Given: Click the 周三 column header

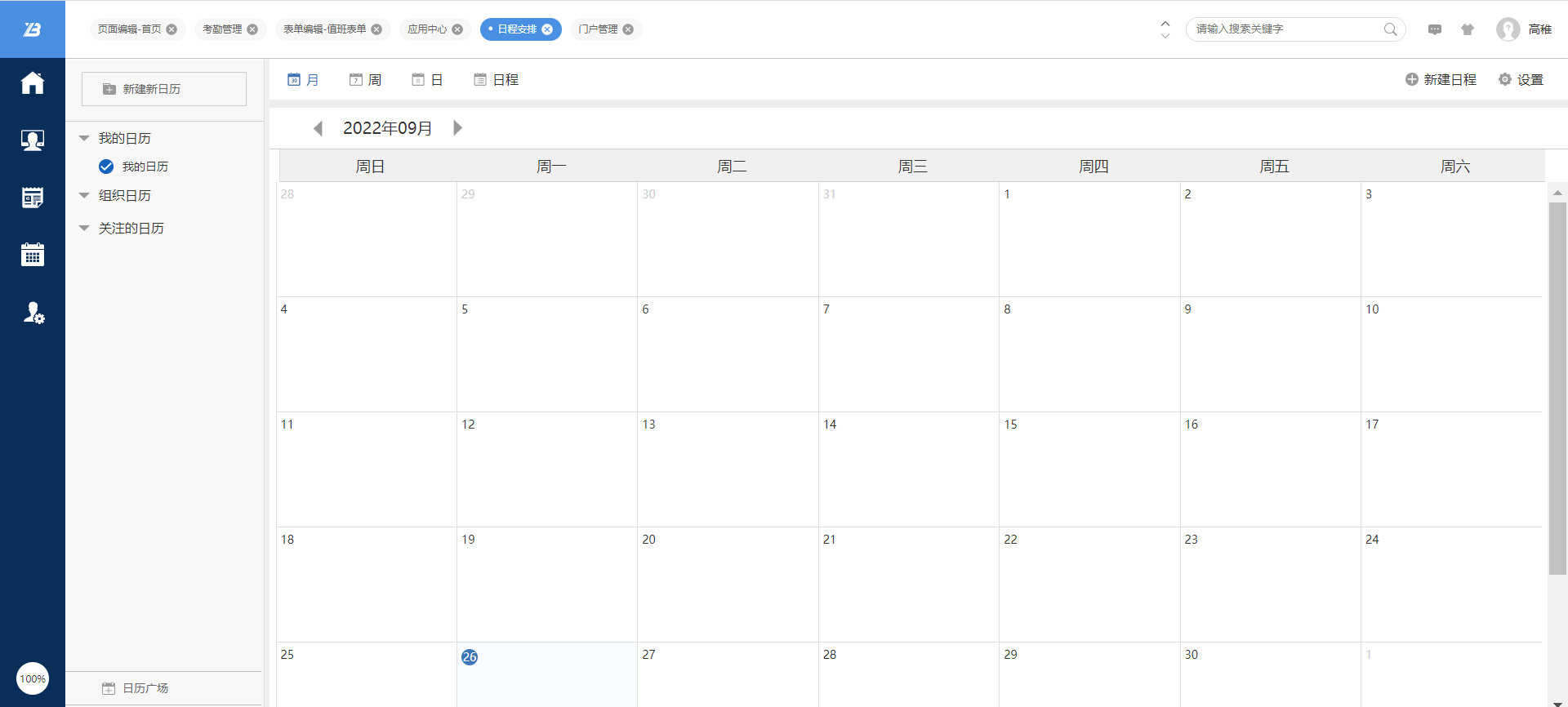Looking at the screenshot, I should pyautogui.click(x=912, y=167).
